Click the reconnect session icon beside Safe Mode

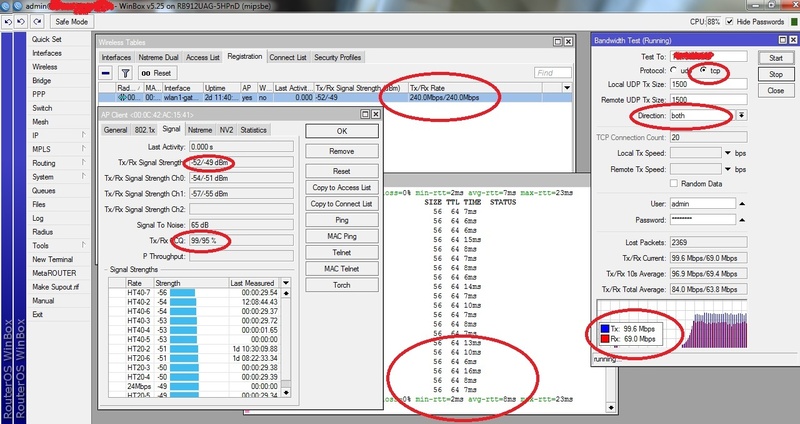point(38,22)
